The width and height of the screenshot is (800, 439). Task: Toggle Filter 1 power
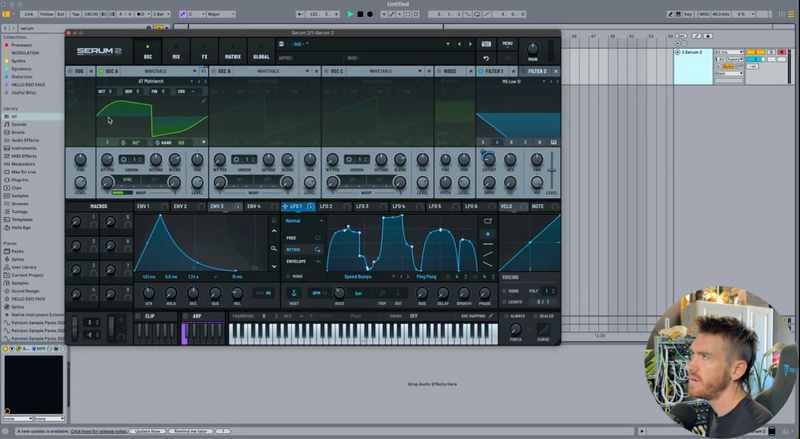tap(481, 71)
